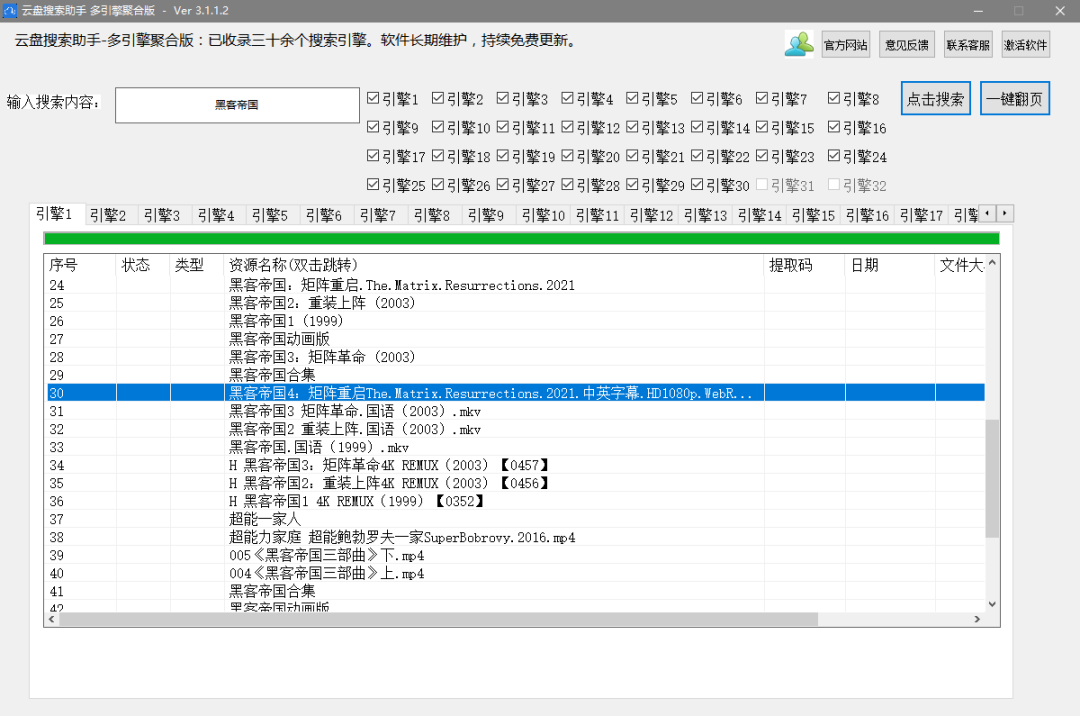Click the 状态 column header
1080x716 pixels.
pos(143,265)
